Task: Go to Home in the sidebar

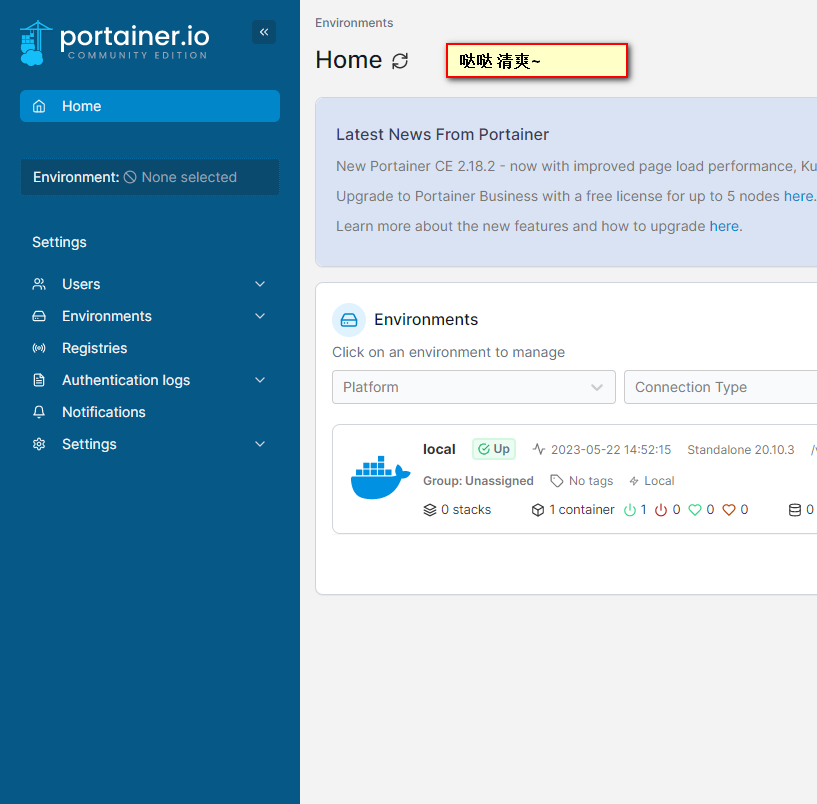Action: click(x=150, y=106)
